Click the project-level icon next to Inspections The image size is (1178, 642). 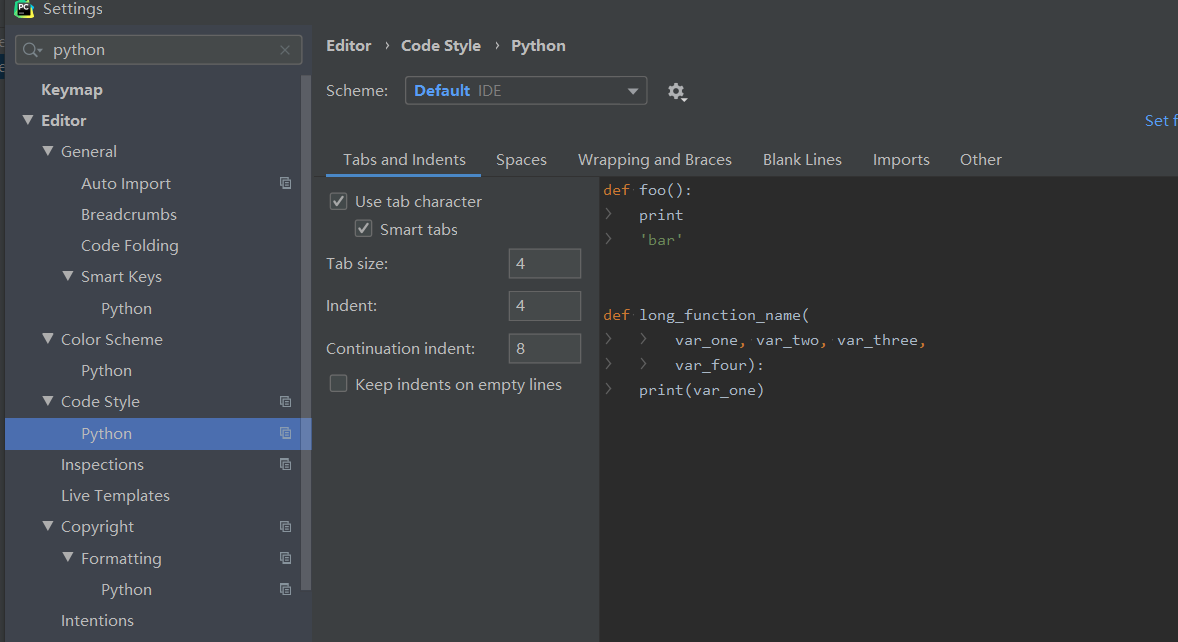pyautogui.click(x=286, y=464)
